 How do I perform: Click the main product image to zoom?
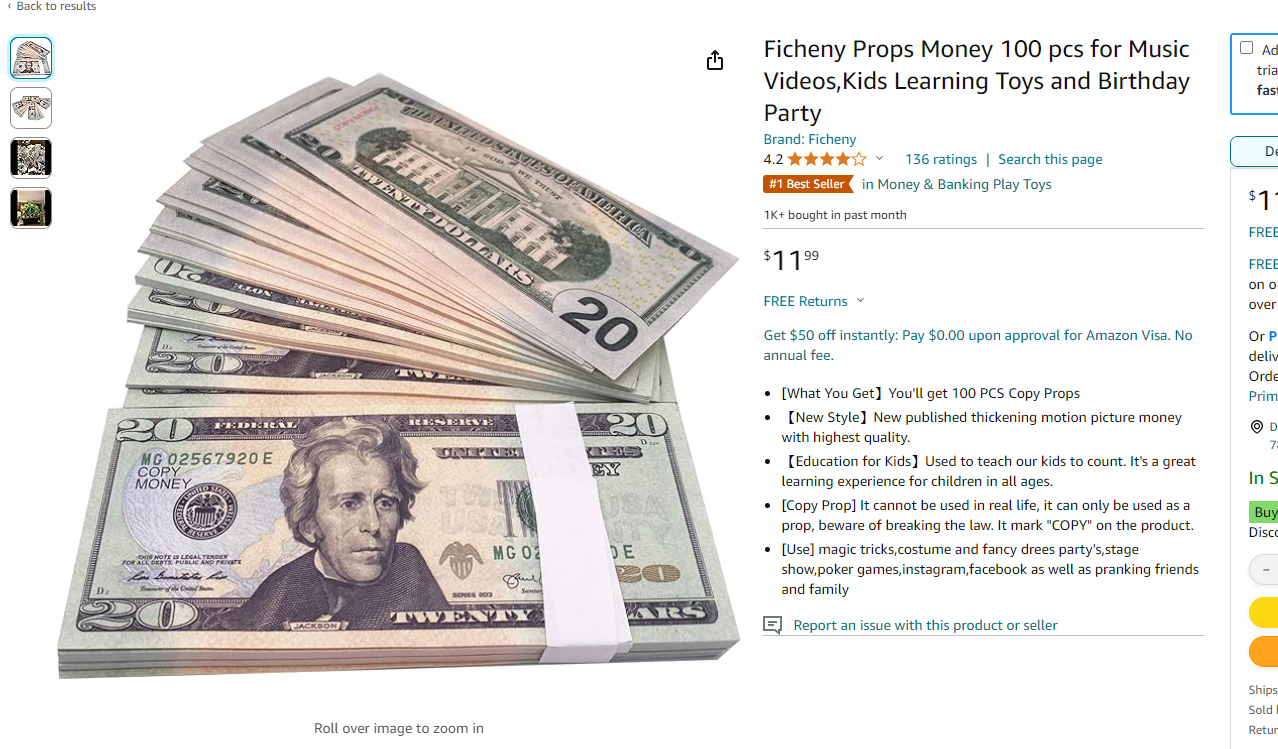[398, 375]
